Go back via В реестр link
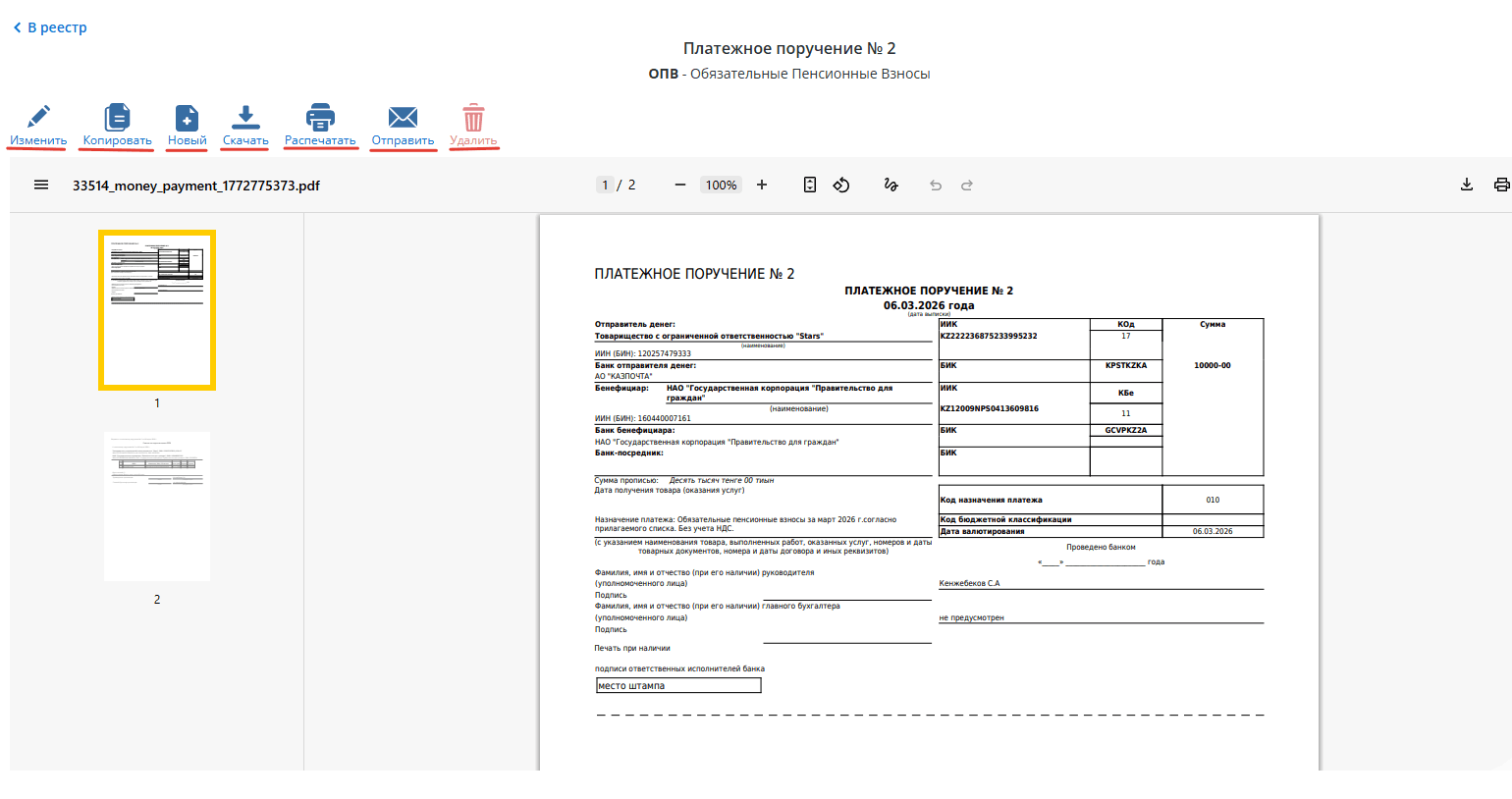1512x799 pixels. tap(50, 27)
